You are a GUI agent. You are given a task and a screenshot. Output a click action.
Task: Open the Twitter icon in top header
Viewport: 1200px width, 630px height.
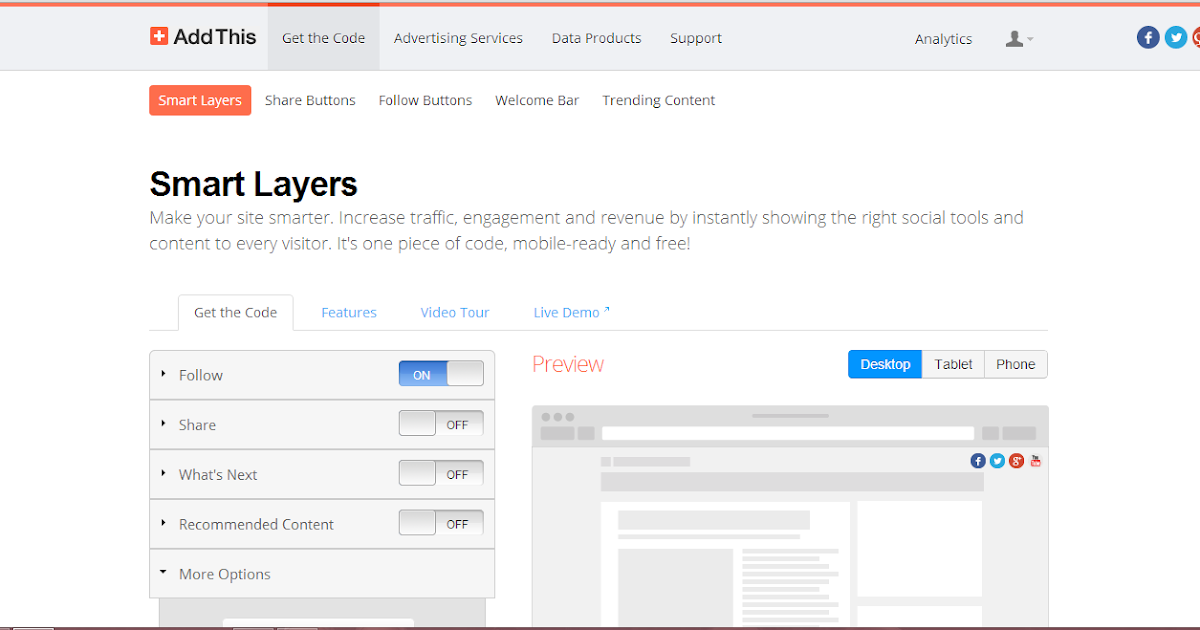click(x=1176, y=38)
